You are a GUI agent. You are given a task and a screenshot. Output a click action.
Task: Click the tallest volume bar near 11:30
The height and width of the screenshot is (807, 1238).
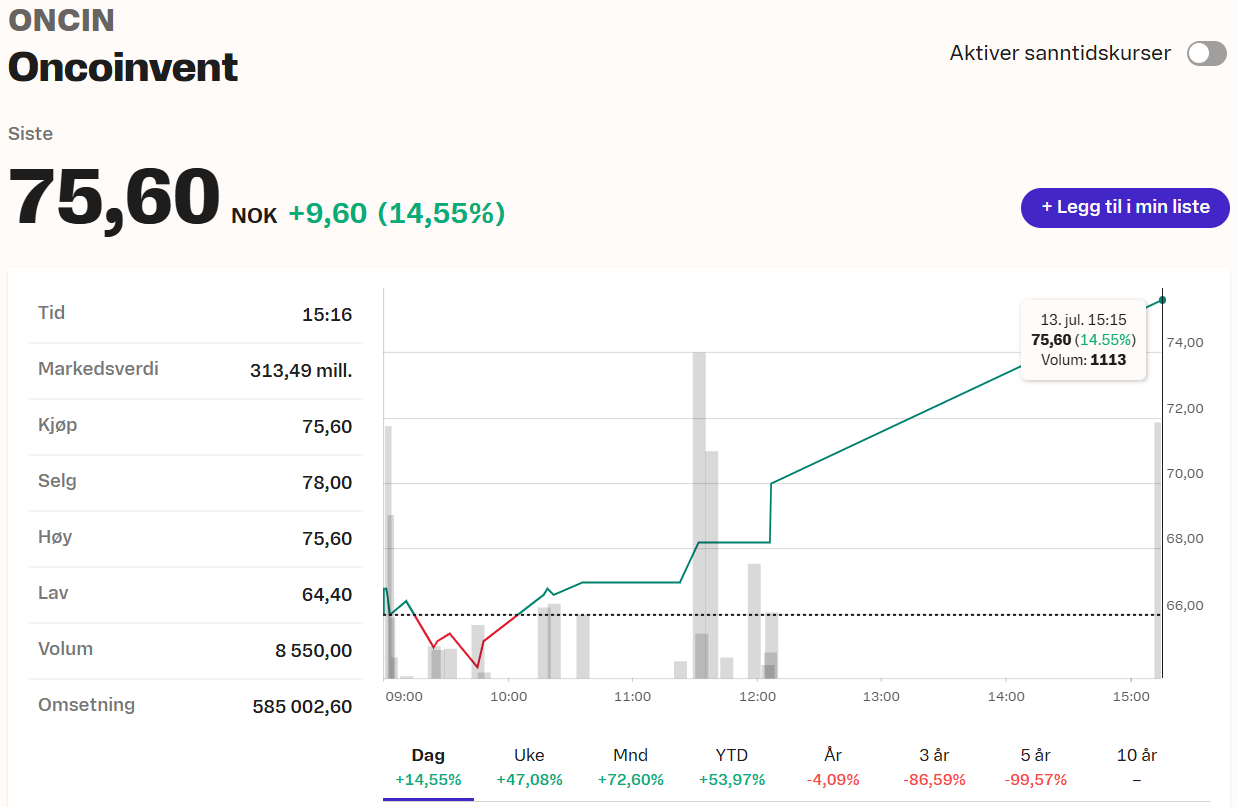(x=699, y=515)
